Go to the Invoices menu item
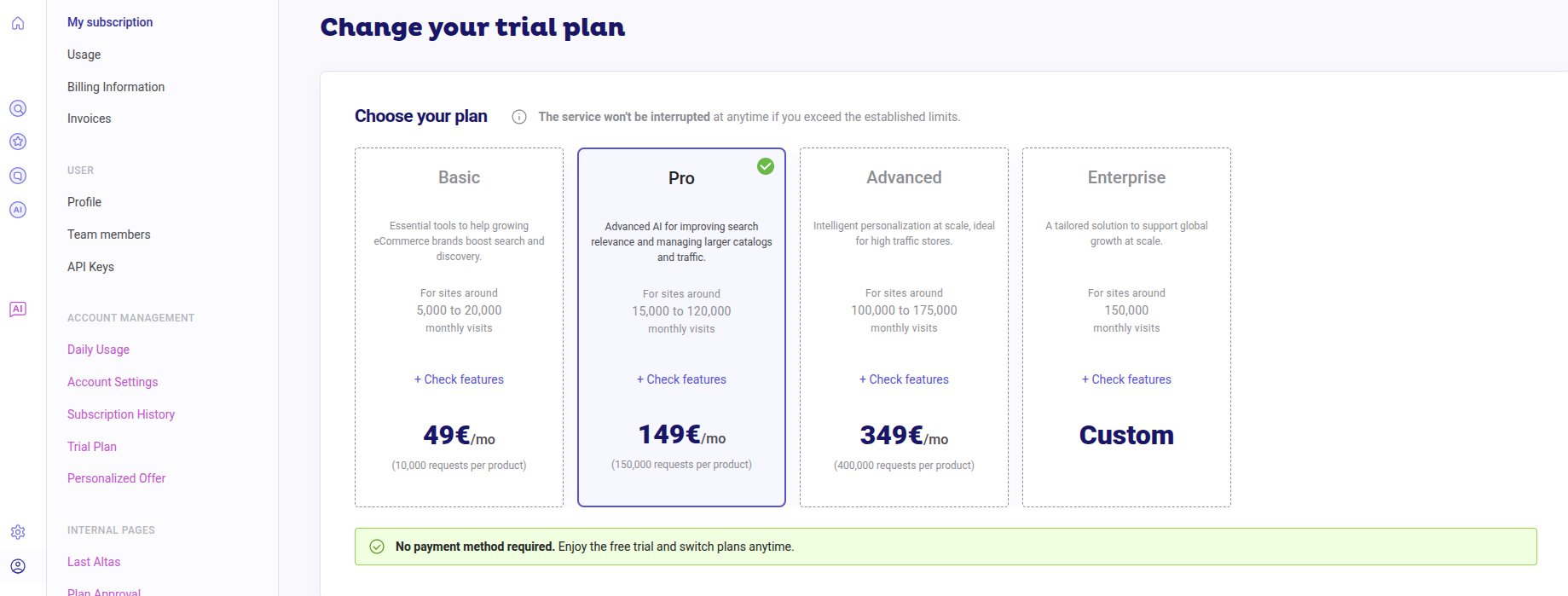 click(x=90, y=119)
